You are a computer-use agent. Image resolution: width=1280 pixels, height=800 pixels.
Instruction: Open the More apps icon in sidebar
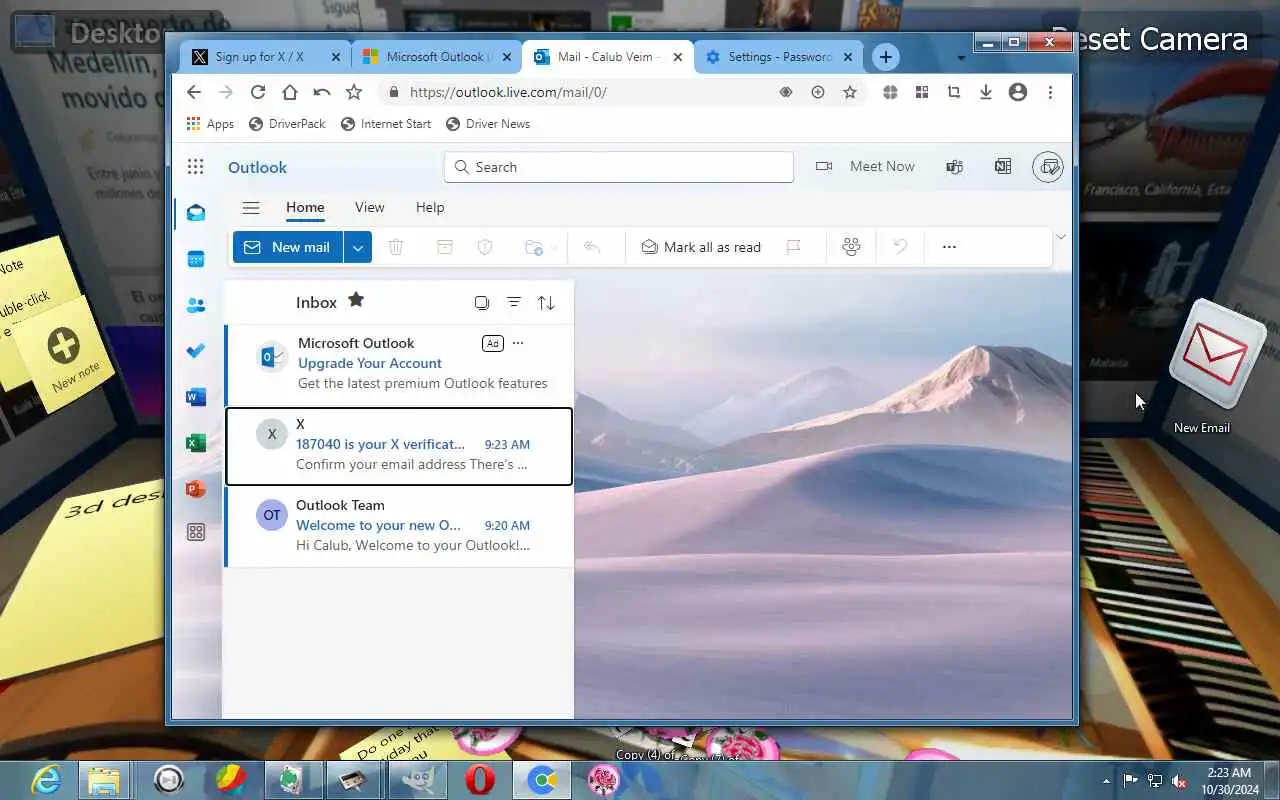196,533
